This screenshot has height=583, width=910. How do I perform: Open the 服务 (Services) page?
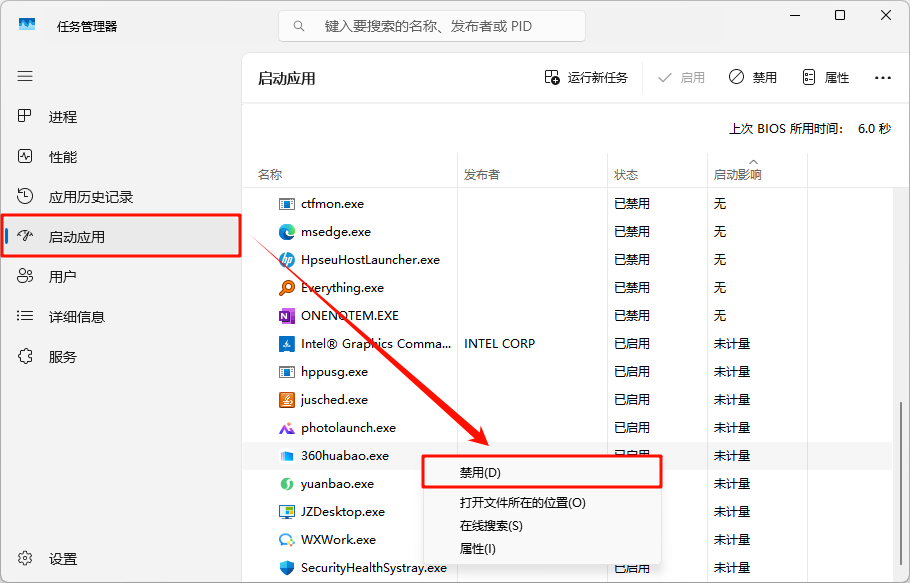pyautogui.click(x=62, y=357)
